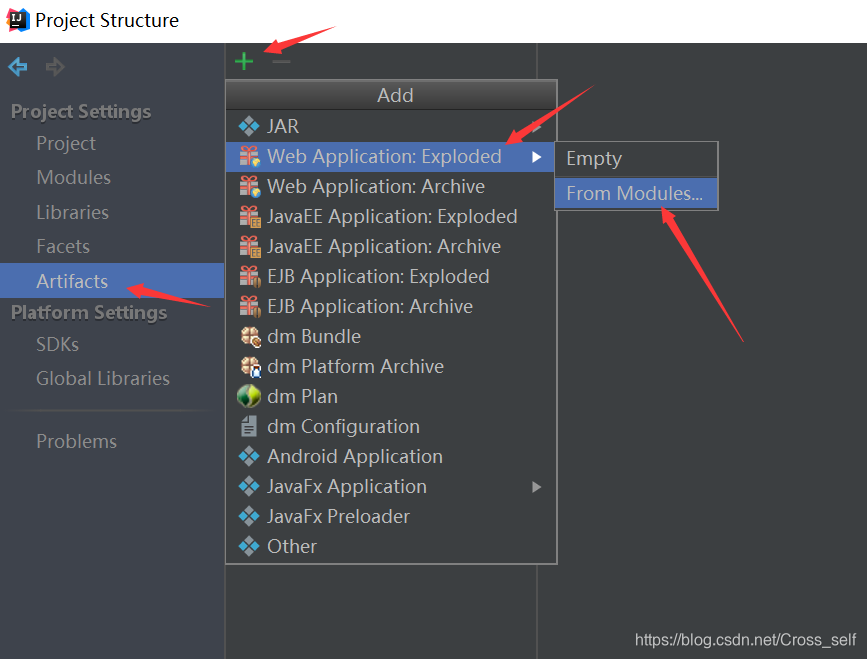Click the JavaFx Application diamond icon
The width and height of the screenshot is (867, 659).
coord(249,487)
